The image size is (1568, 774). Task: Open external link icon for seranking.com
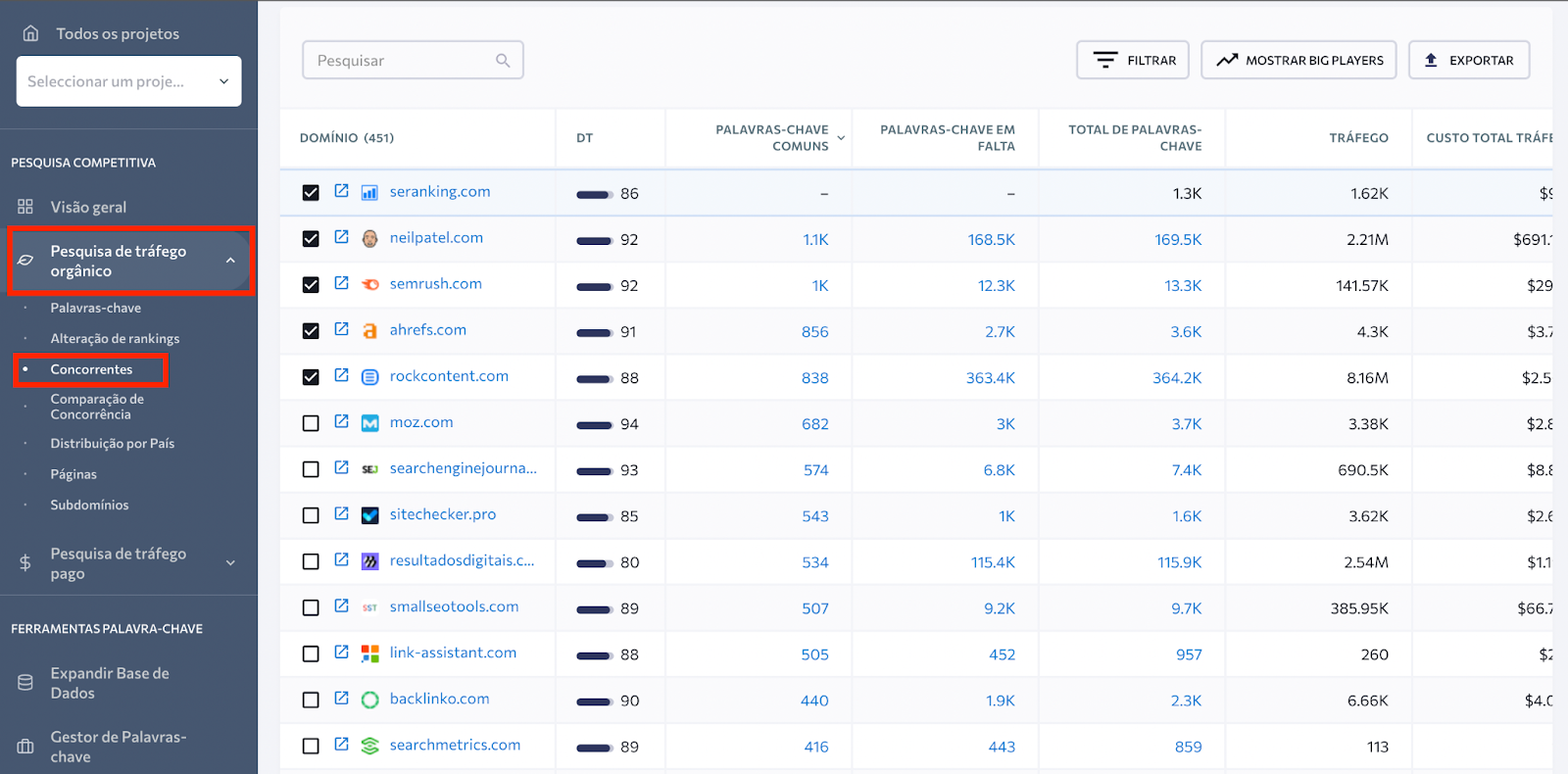(x=341, y=191)
